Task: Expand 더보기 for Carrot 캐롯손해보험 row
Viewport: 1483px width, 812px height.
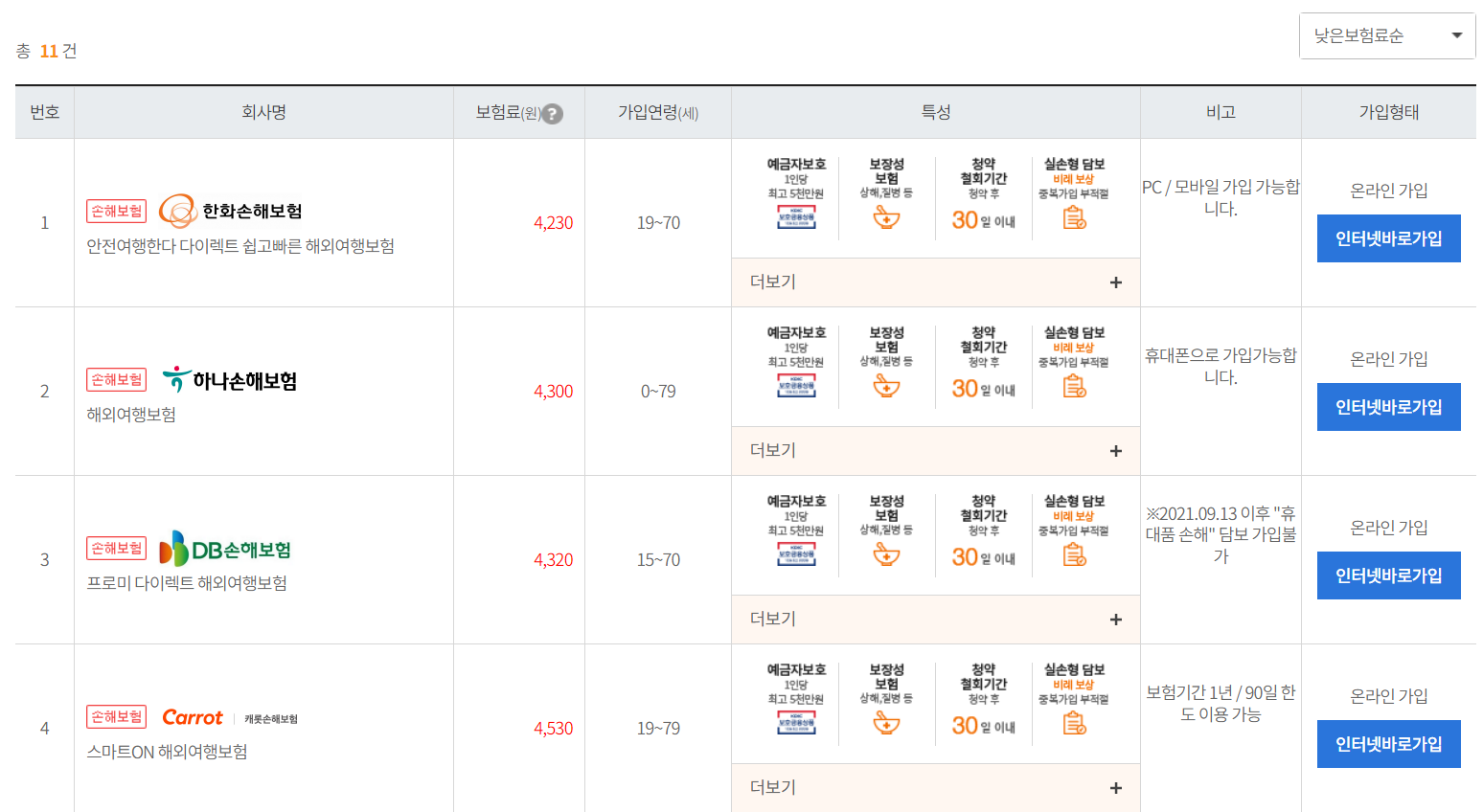Action: [x=936, y=788]
